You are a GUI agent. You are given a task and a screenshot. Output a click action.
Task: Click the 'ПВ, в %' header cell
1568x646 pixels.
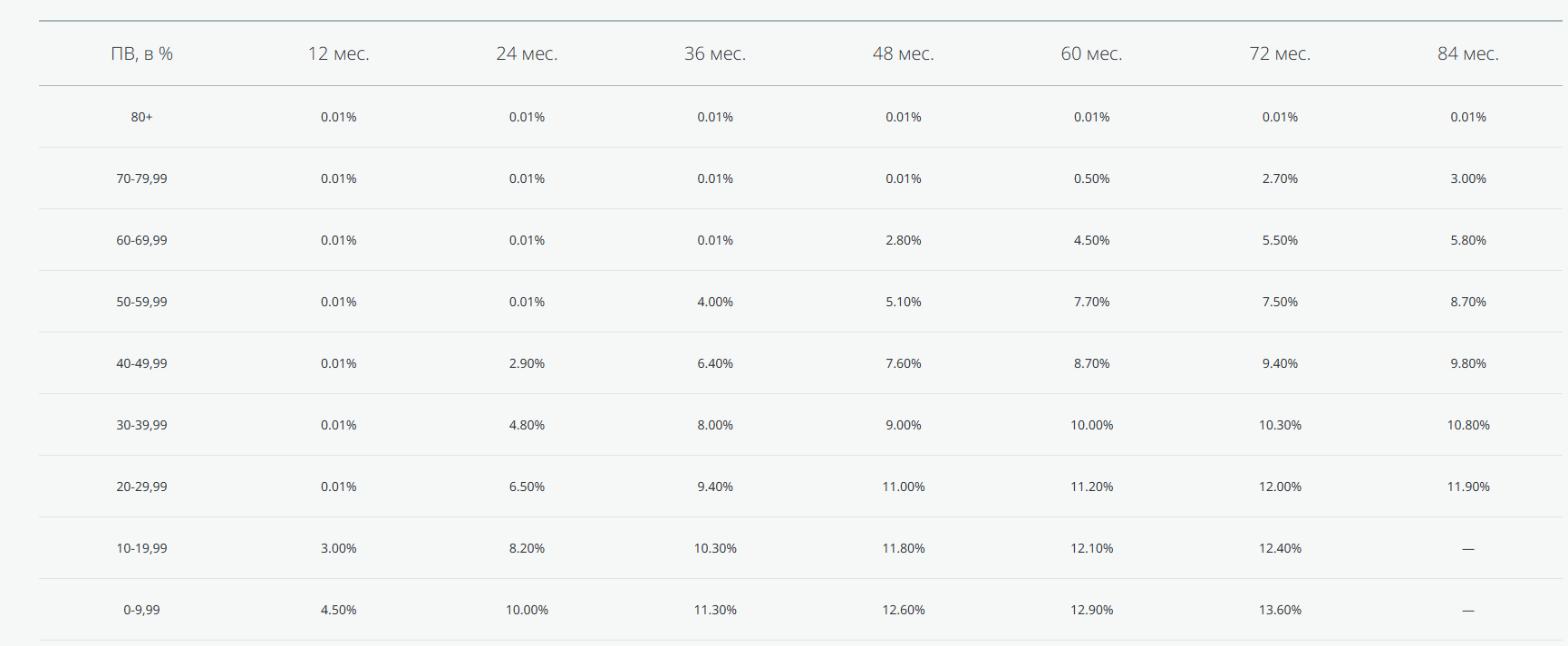141,53
